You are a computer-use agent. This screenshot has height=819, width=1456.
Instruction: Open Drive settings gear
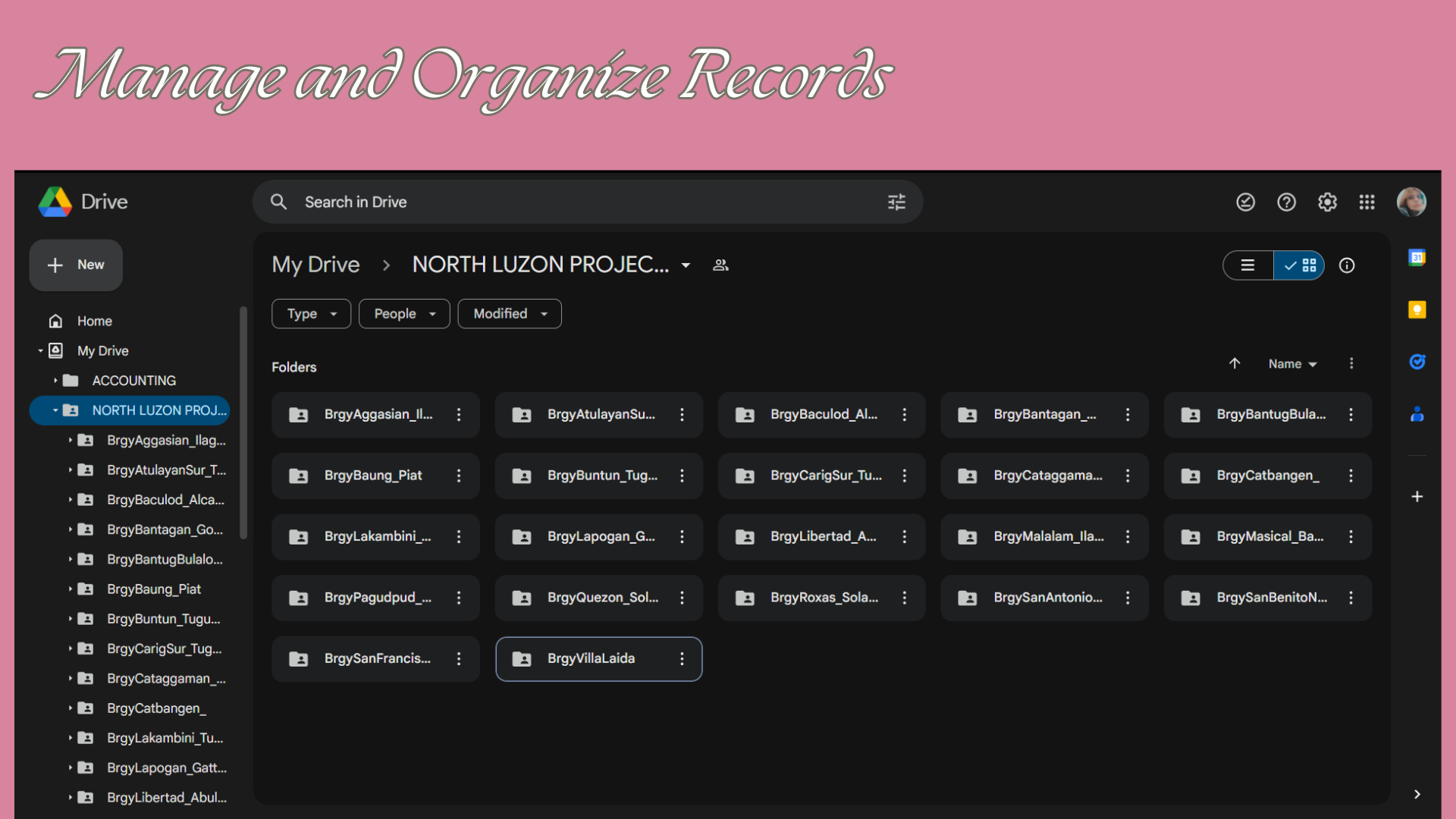1327,202
